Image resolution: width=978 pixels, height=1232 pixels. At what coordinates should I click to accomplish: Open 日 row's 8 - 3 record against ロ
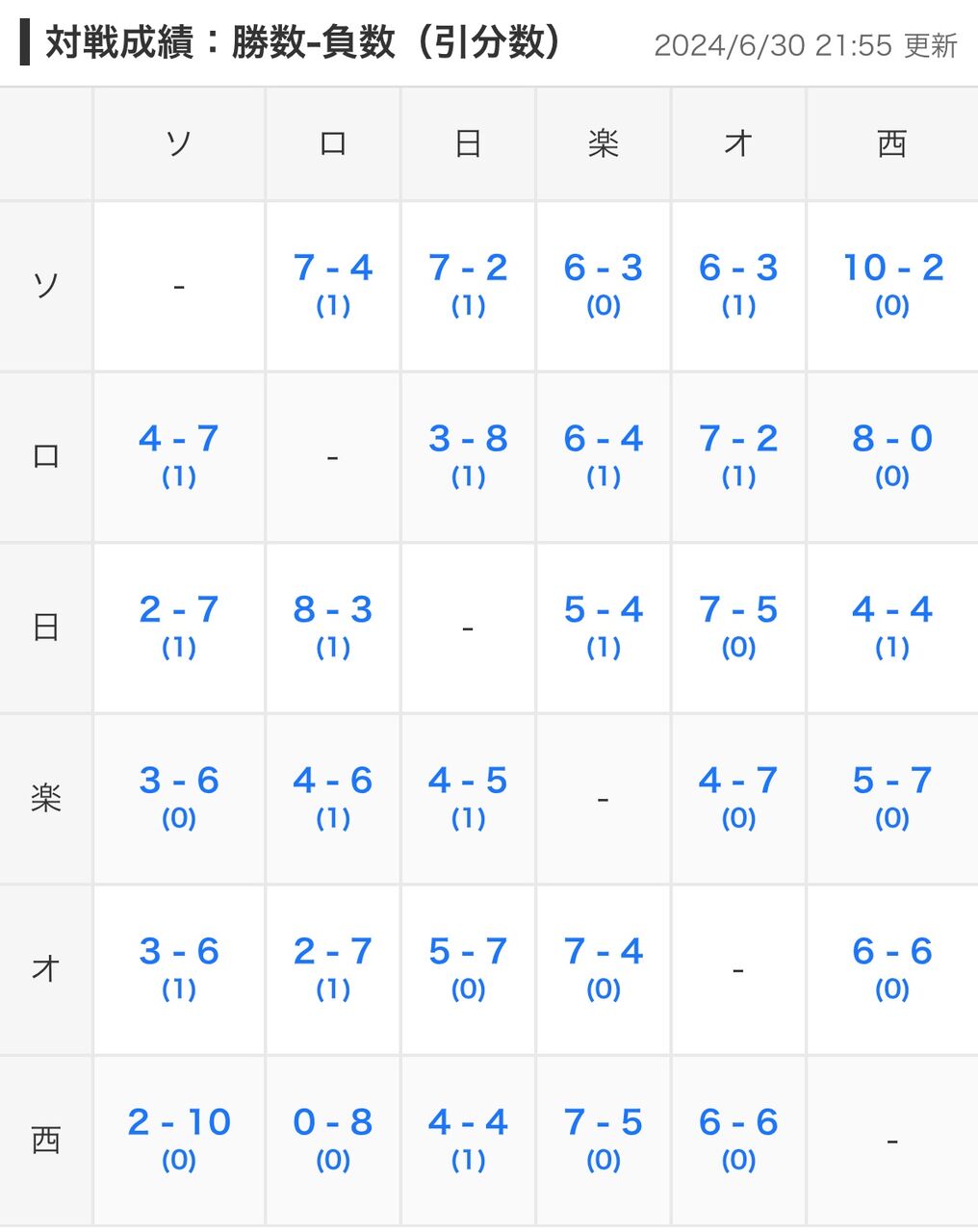(332, 610)
